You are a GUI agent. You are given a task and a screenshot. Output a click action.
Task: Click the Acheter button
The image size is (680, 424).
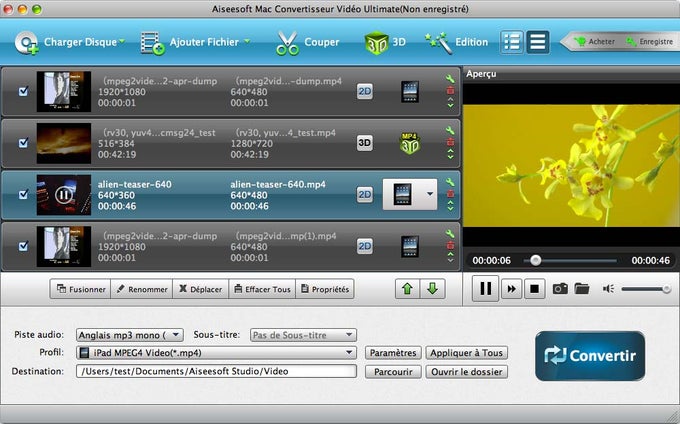click(x=594, y=42)
